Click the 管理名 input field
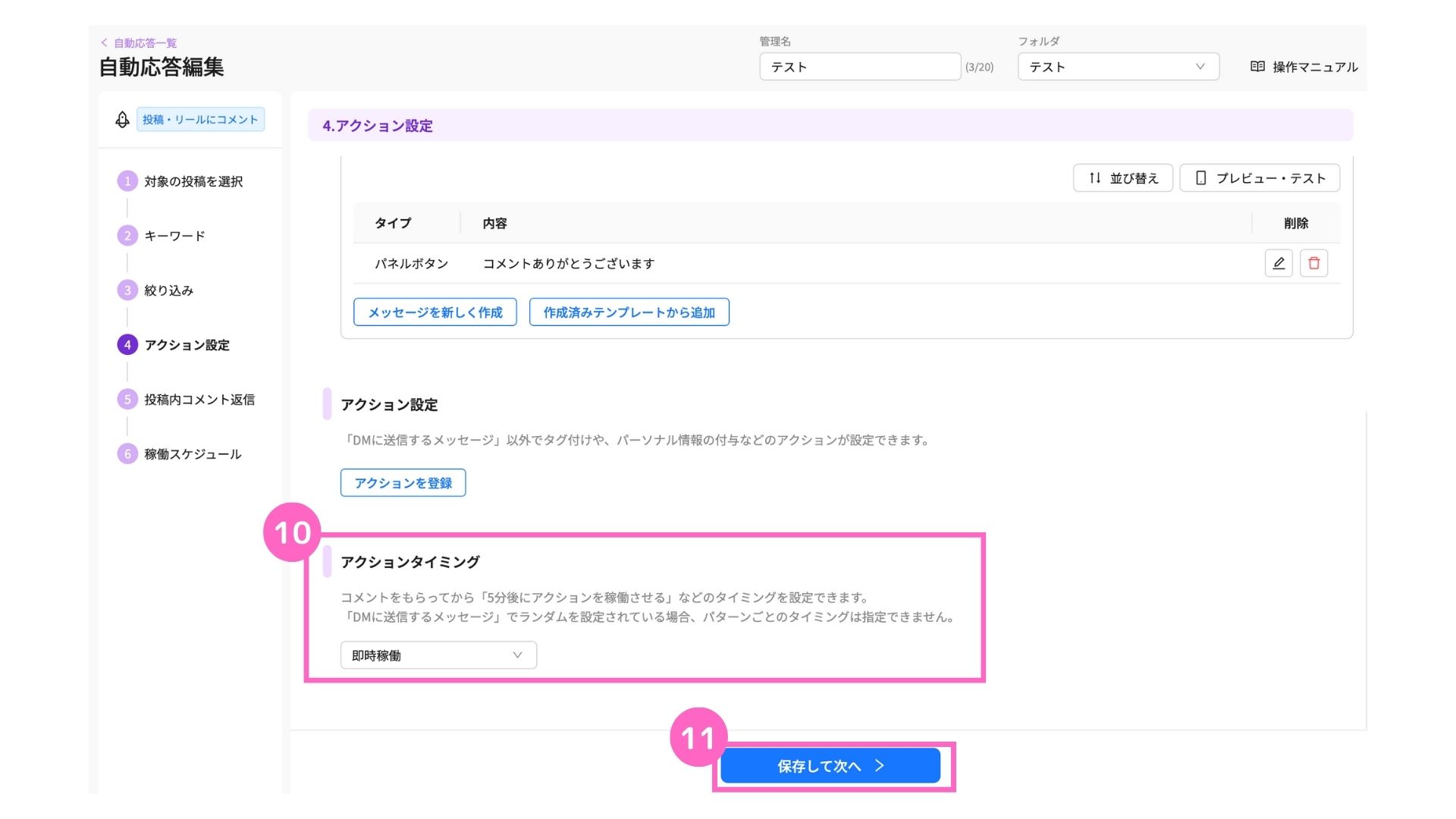Image resolution: width=1456 pixels, height=819 pixels. pos(860,67)
